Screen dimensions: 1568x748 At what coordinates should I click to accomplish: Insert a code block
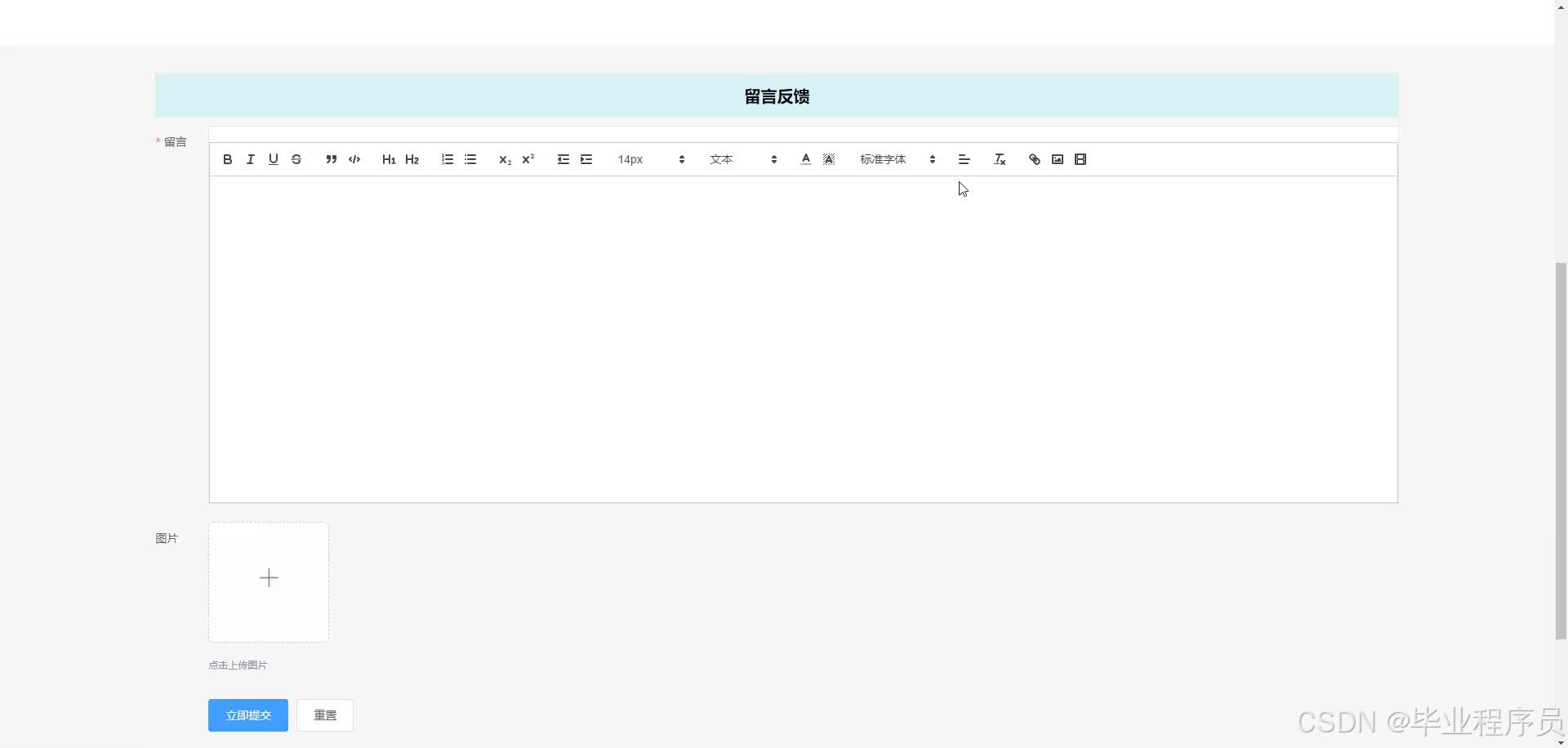click(354, 159)
